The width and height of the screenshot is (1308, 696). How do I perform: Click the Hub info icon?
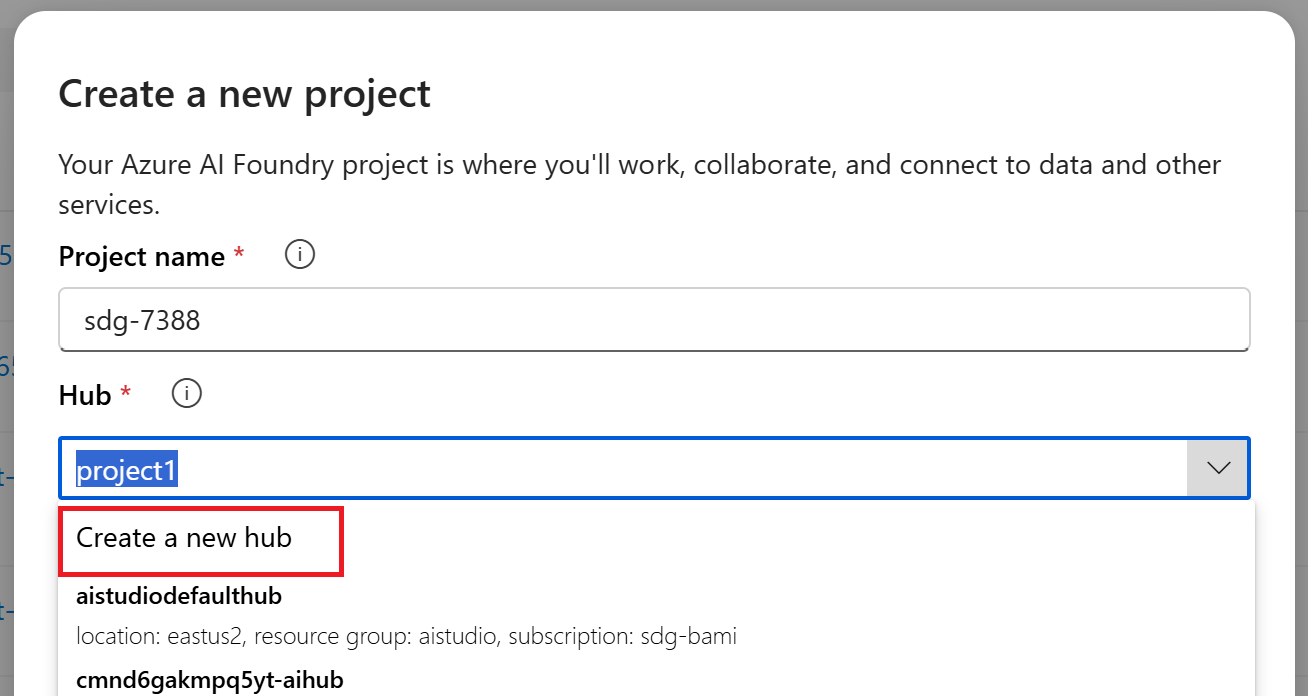pos(187,395)
